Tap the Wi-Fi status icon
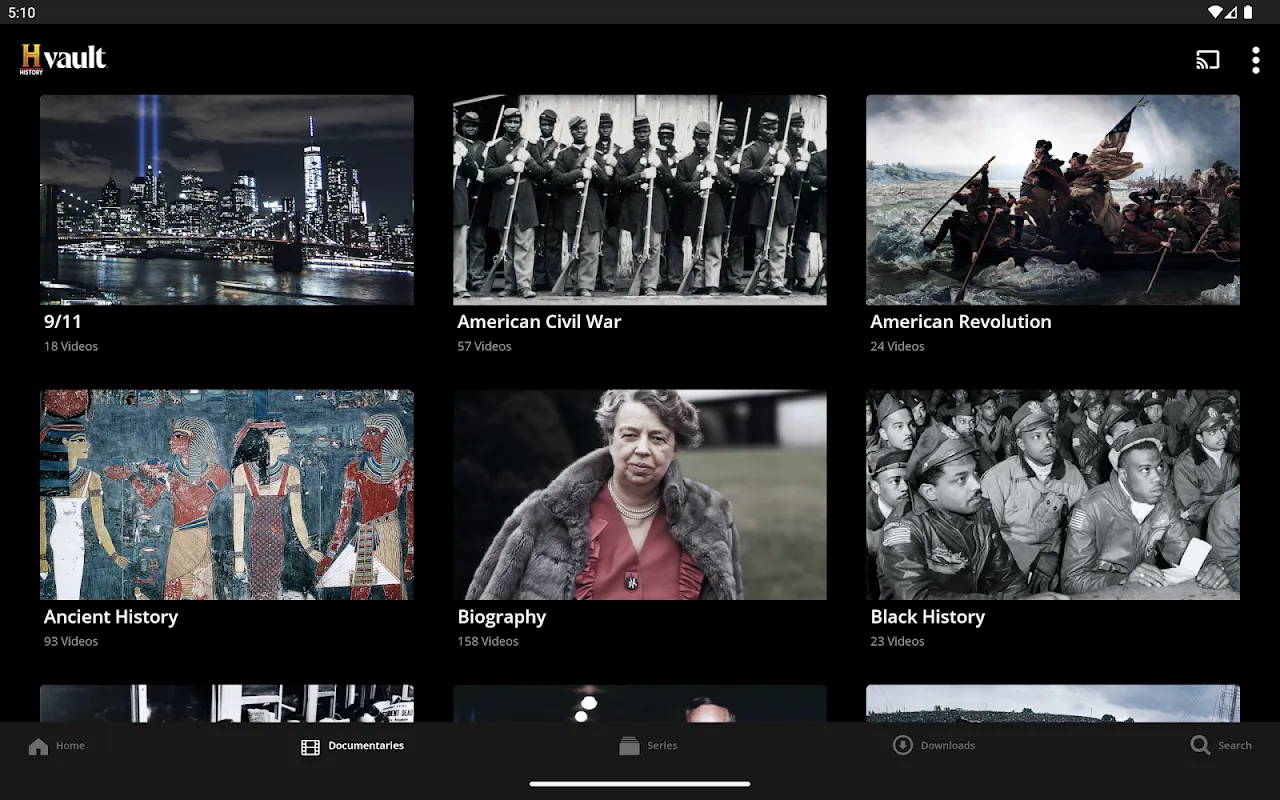The image size is (1280, 800). 1215,13
